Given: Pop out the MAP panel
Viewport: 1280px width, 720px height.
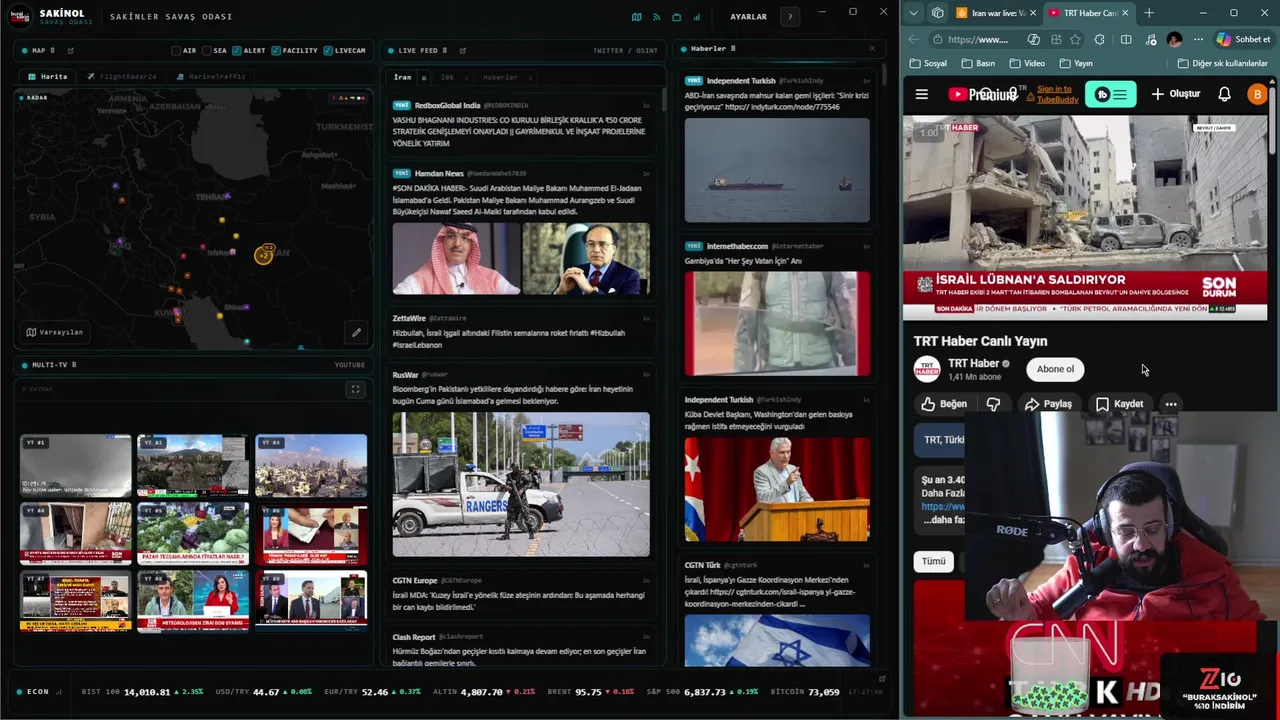Looking at the screenshot, I should pos(70,50).
